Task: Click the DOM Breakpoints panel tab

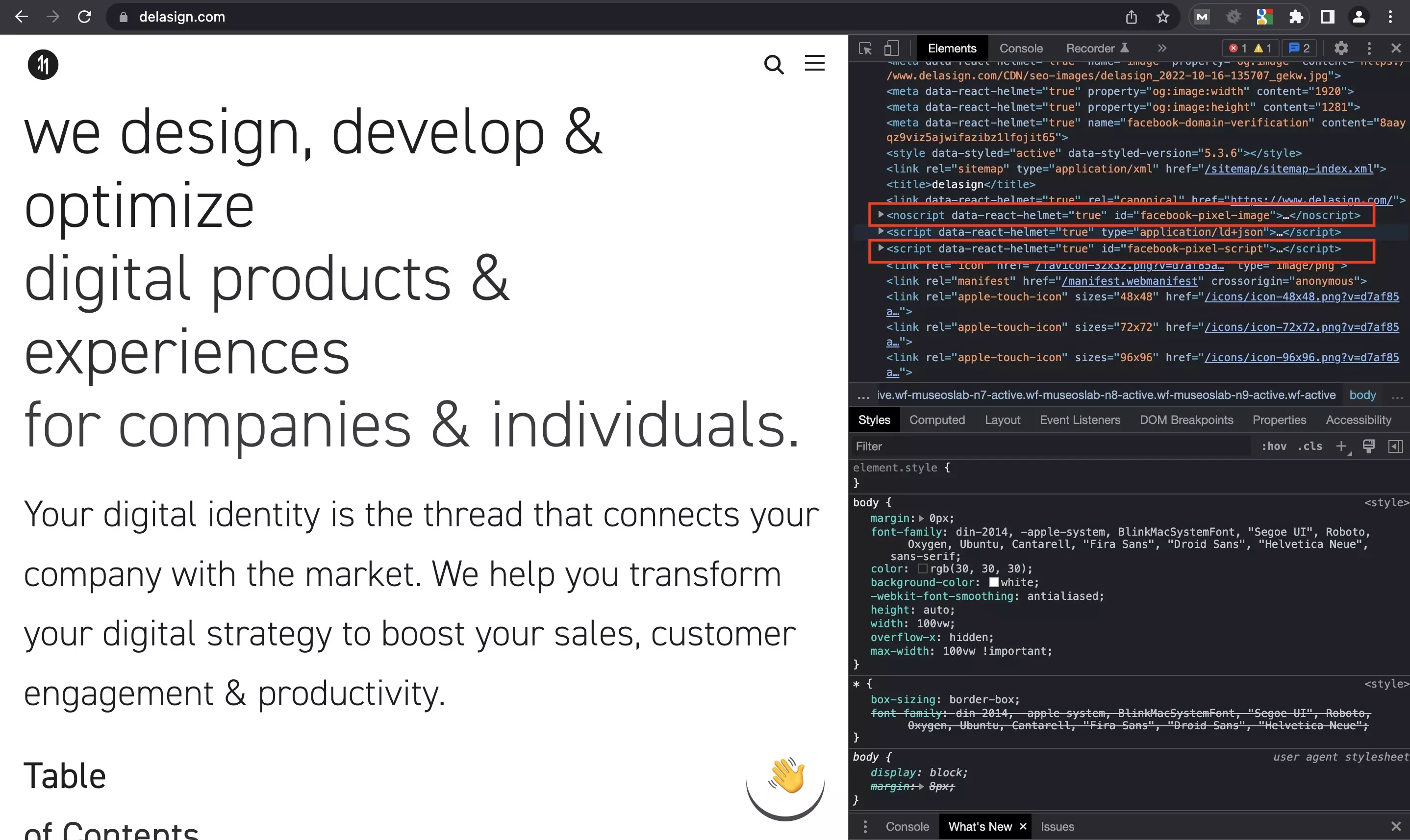Action: pos(1186,419)
